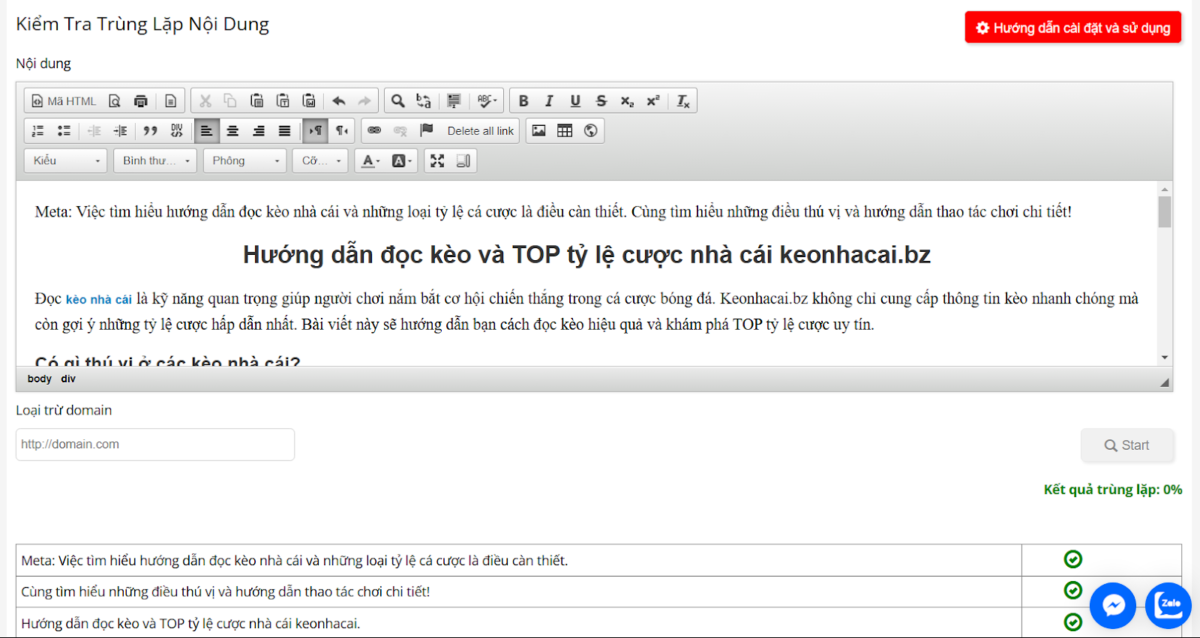1200x638 pixels.
Task: Select Align Right
Action: click(x=258, y=131)
